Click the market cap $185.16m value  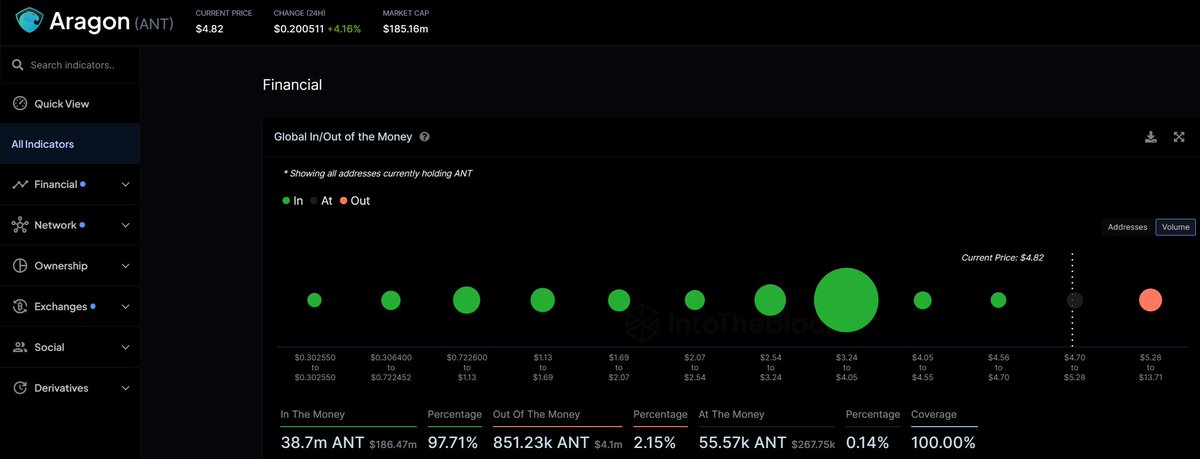[405, 29]
